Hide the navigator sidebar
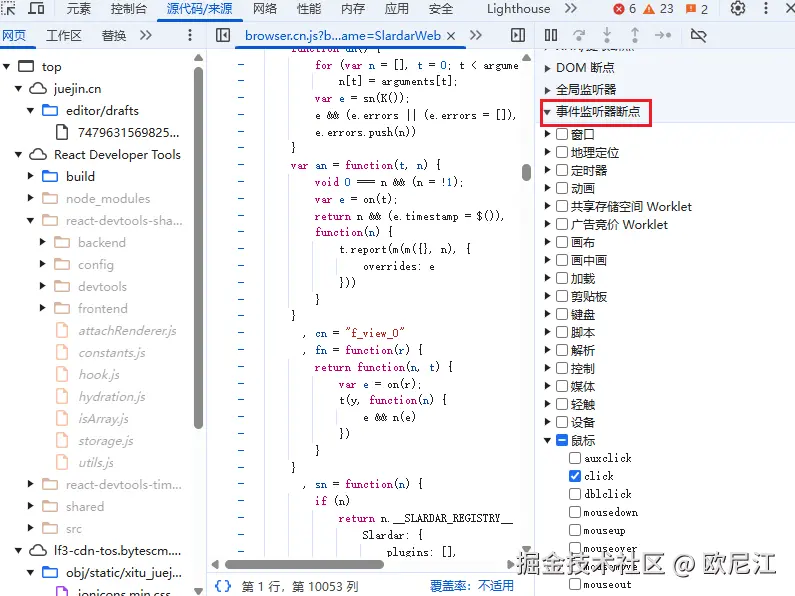This screenshot has height=596, width=795. [223, 35]
